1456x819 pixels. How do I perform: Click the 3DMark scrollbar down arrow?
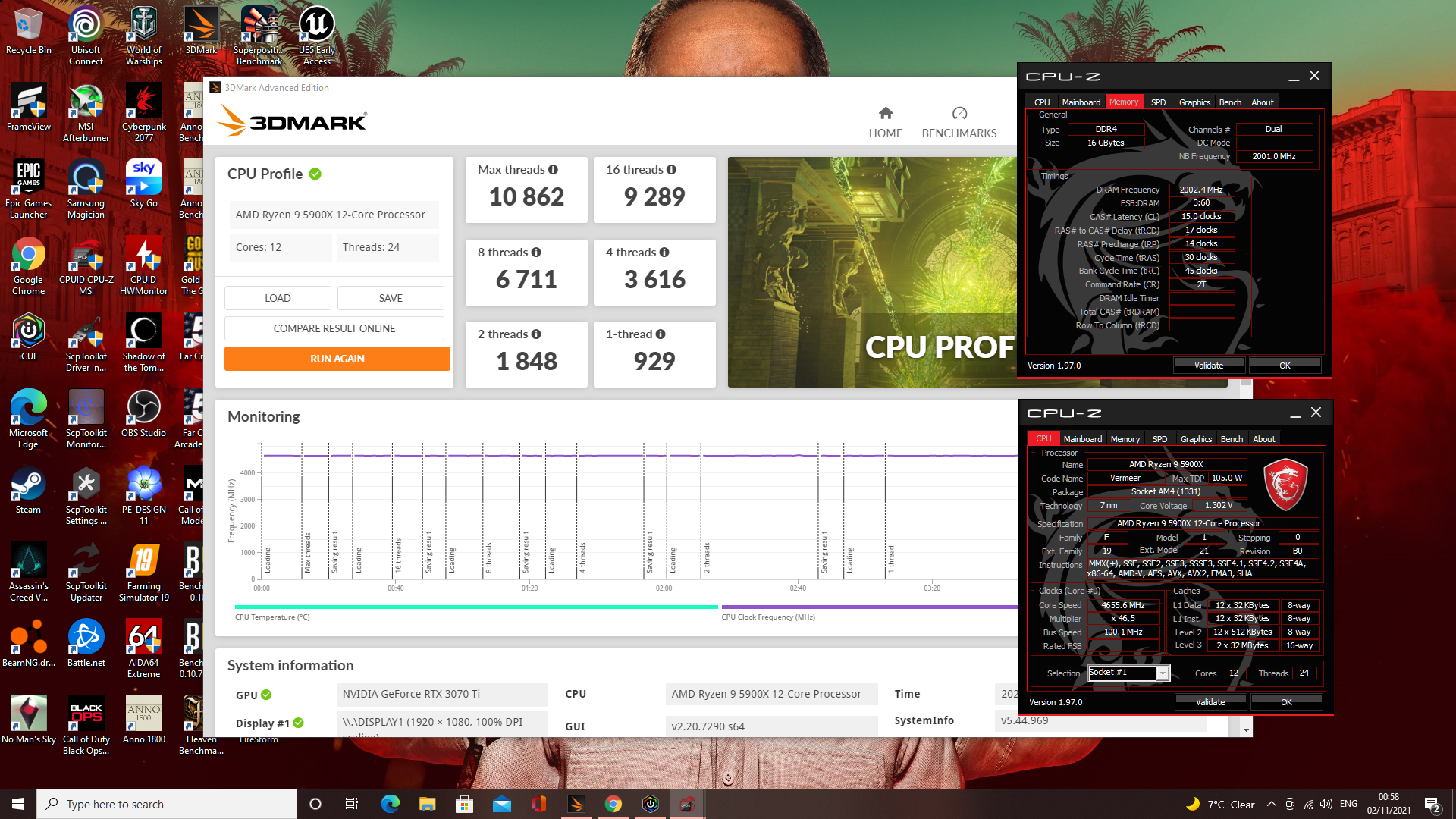tap(1246, 730)
